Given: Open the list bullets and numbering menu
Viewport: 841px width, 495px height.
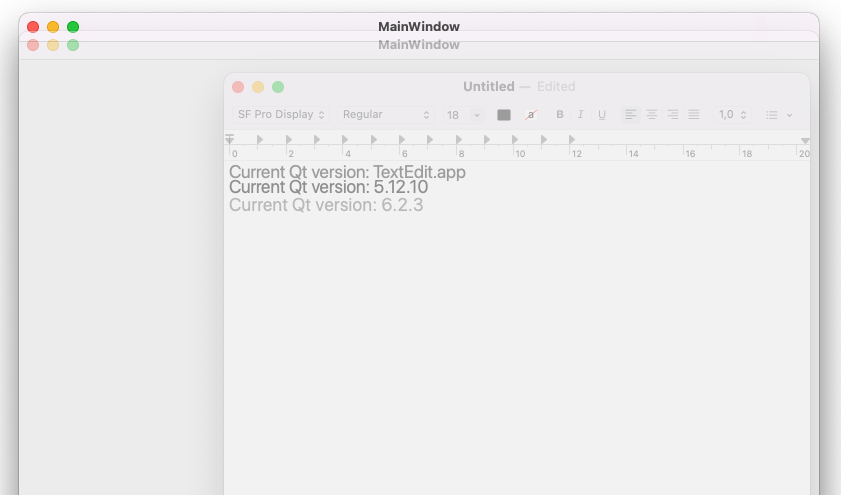Looking at the screenshot, I should point(778,115).
